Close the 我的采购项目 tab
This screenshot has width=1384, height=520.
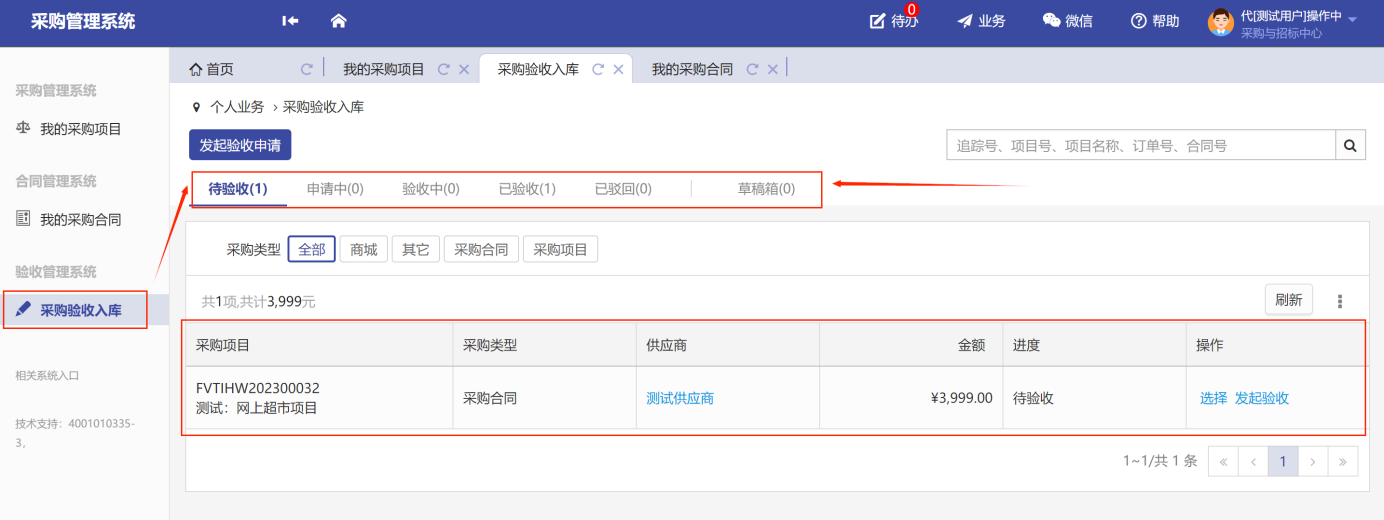pyautogui.click(x=464, y=70)
